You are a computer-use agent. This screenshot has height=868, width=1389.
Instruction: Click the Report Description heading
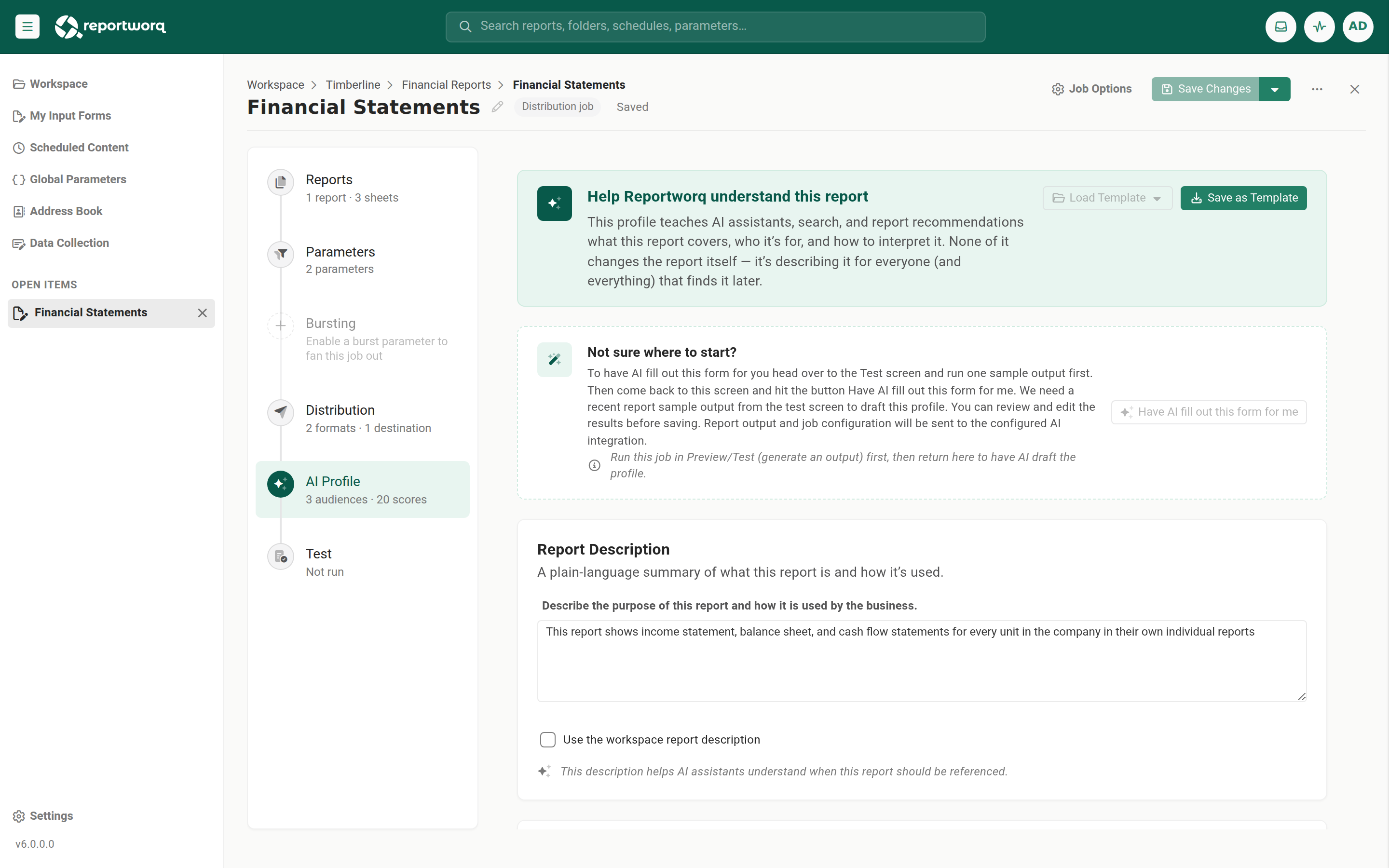(x=603, y=549)
